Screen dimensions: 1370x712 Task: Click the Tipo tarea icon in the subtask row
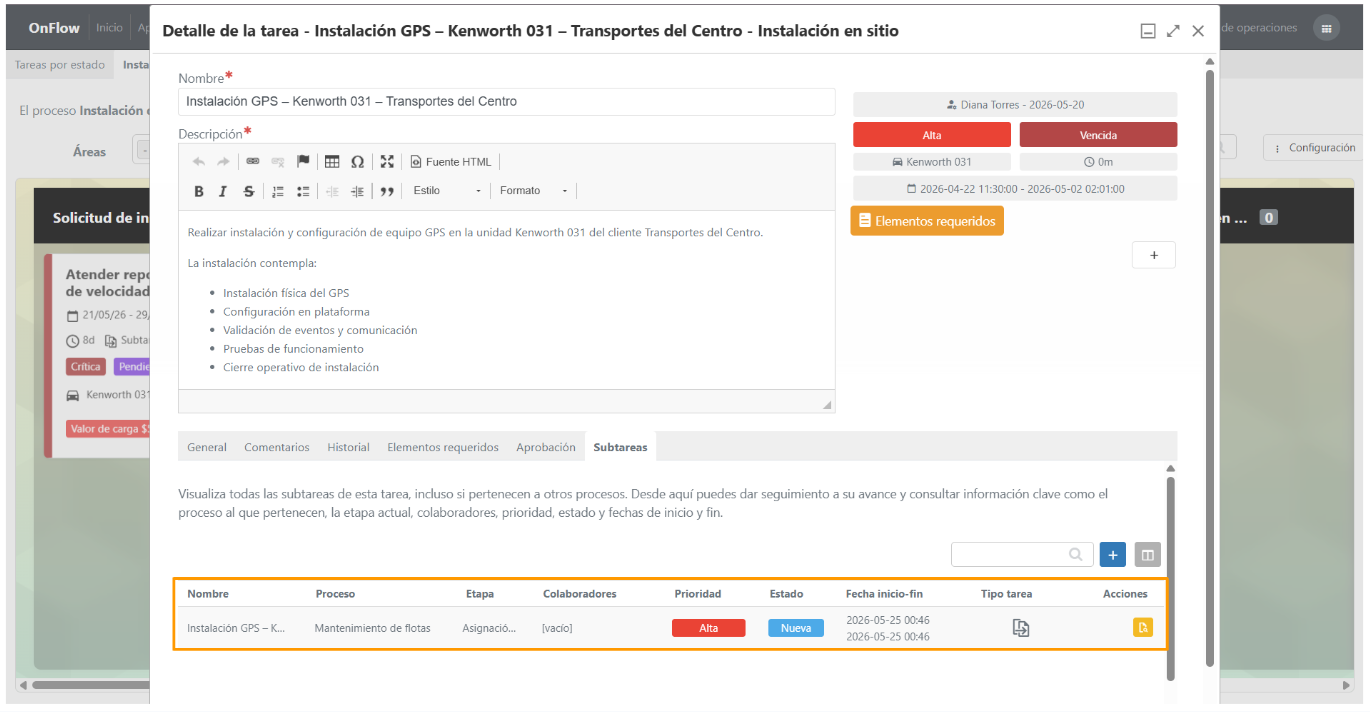(1021, 628)
